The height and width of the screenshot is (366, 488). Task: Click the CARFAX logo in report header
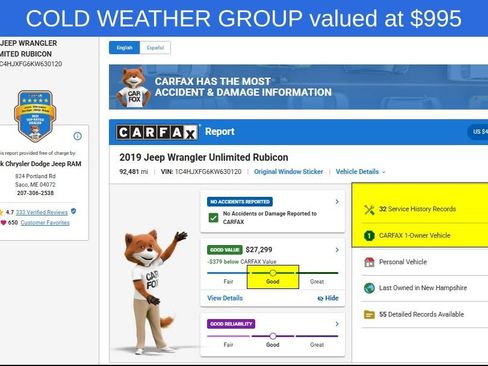(157, 132)
